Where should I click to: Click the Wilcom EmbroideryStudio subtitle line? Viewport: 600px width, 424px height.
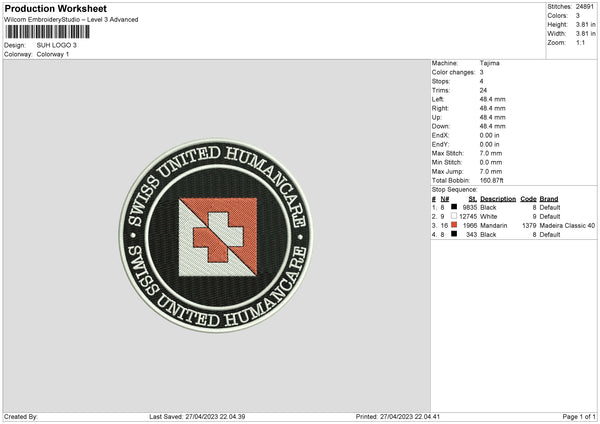coord(71,20)
